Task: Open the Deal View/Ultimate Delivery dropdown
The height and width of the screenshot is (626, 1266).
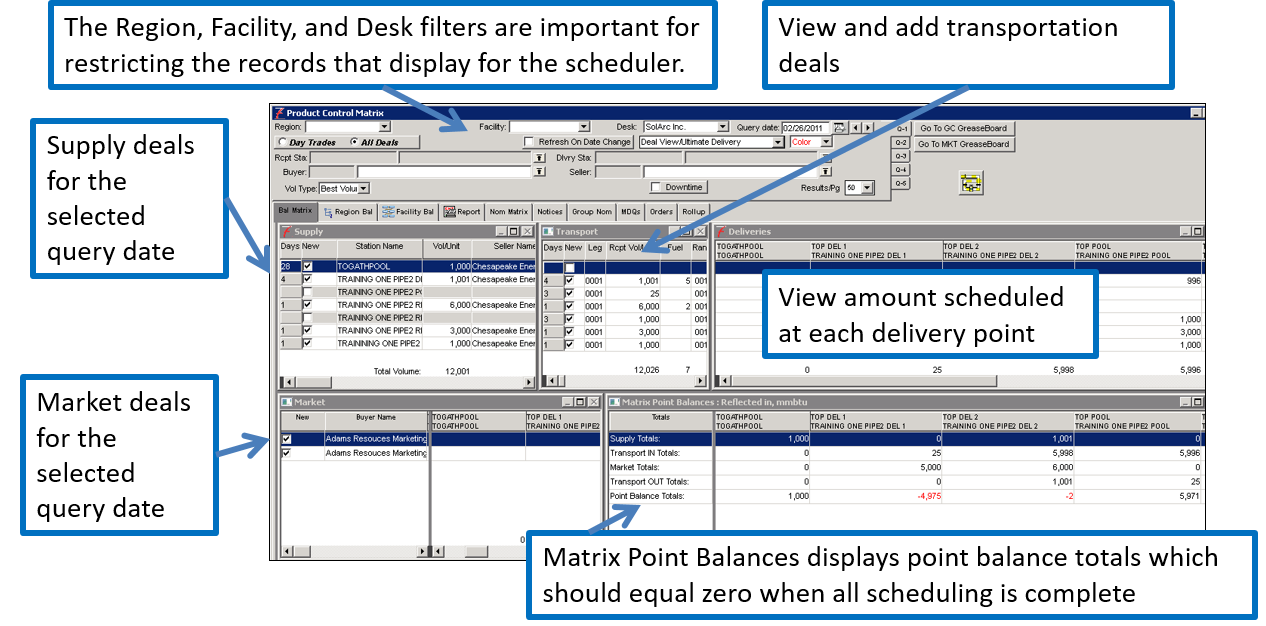Action: (778, 143)
